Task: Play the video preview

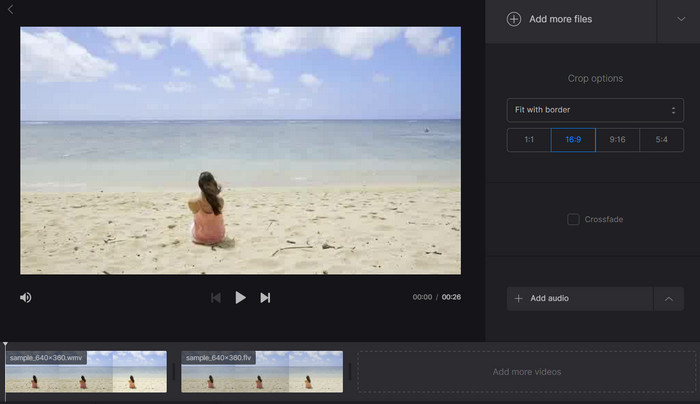Action: 240,297
